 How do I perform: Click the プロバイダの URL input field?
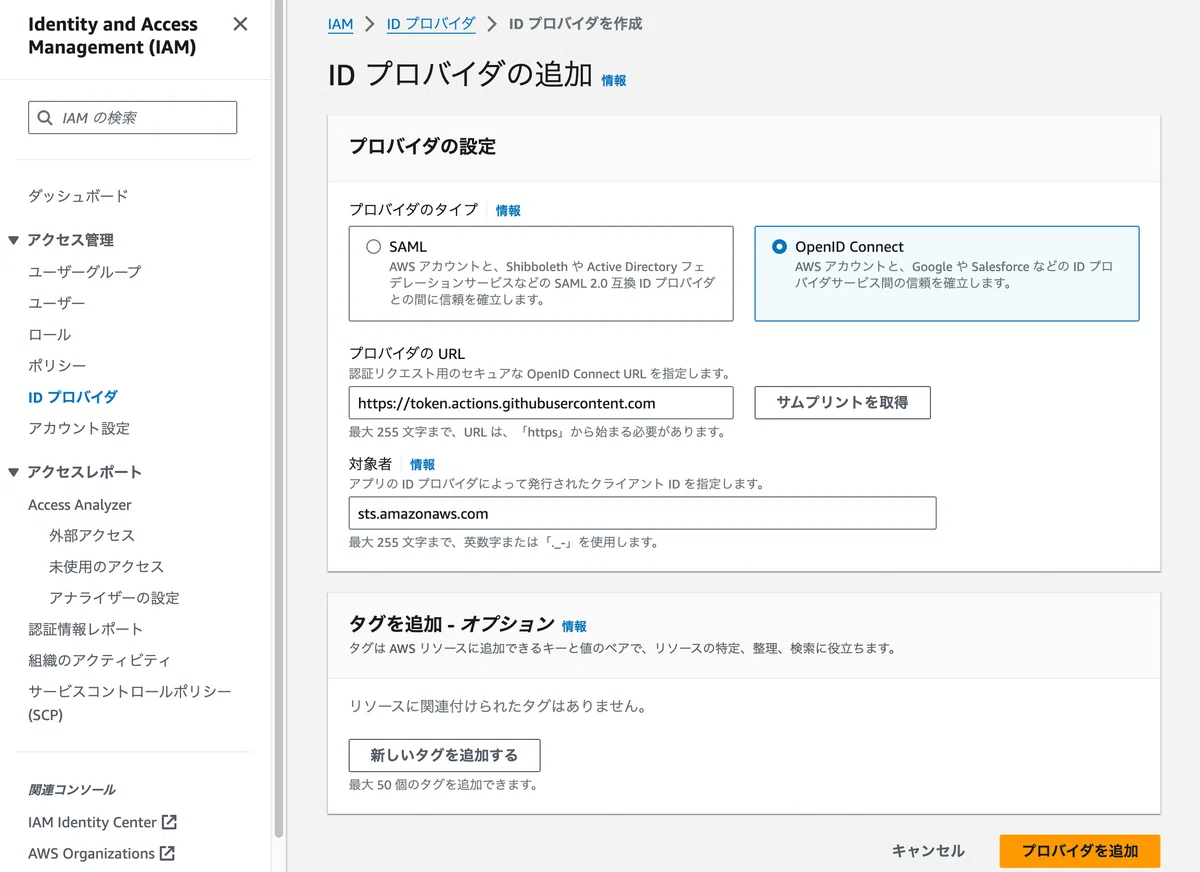click(x=541, y=403)
